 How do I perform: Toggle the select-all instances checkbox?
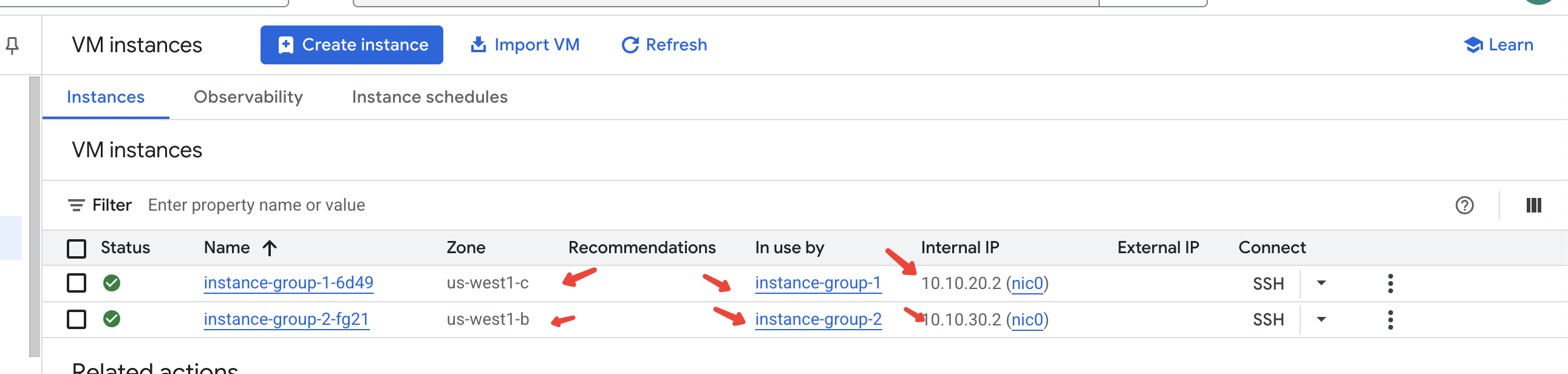point(77,248)
